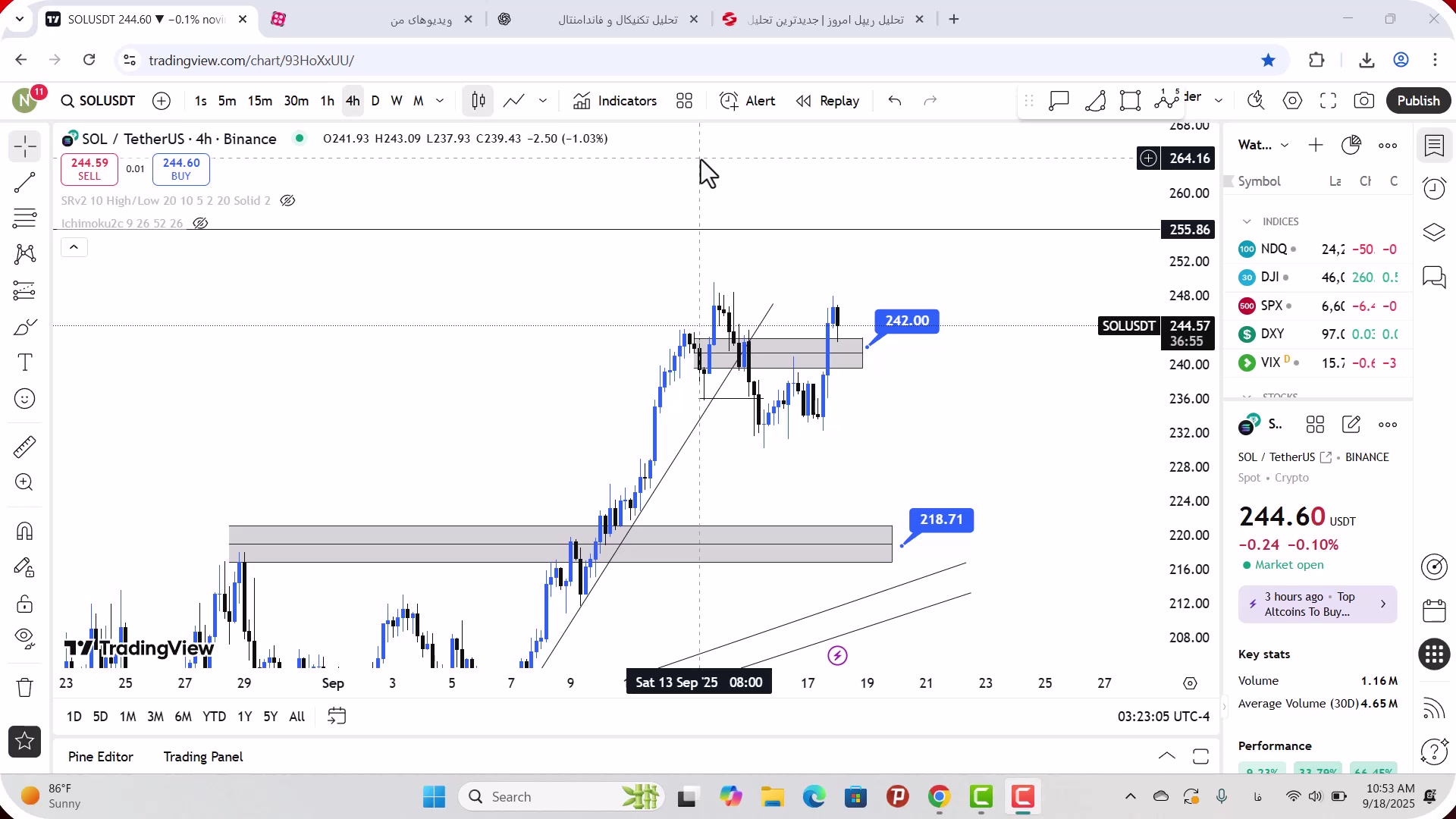Expand the bottom panel chevron
The image size is (1456, 819).
coord(1167,756)
